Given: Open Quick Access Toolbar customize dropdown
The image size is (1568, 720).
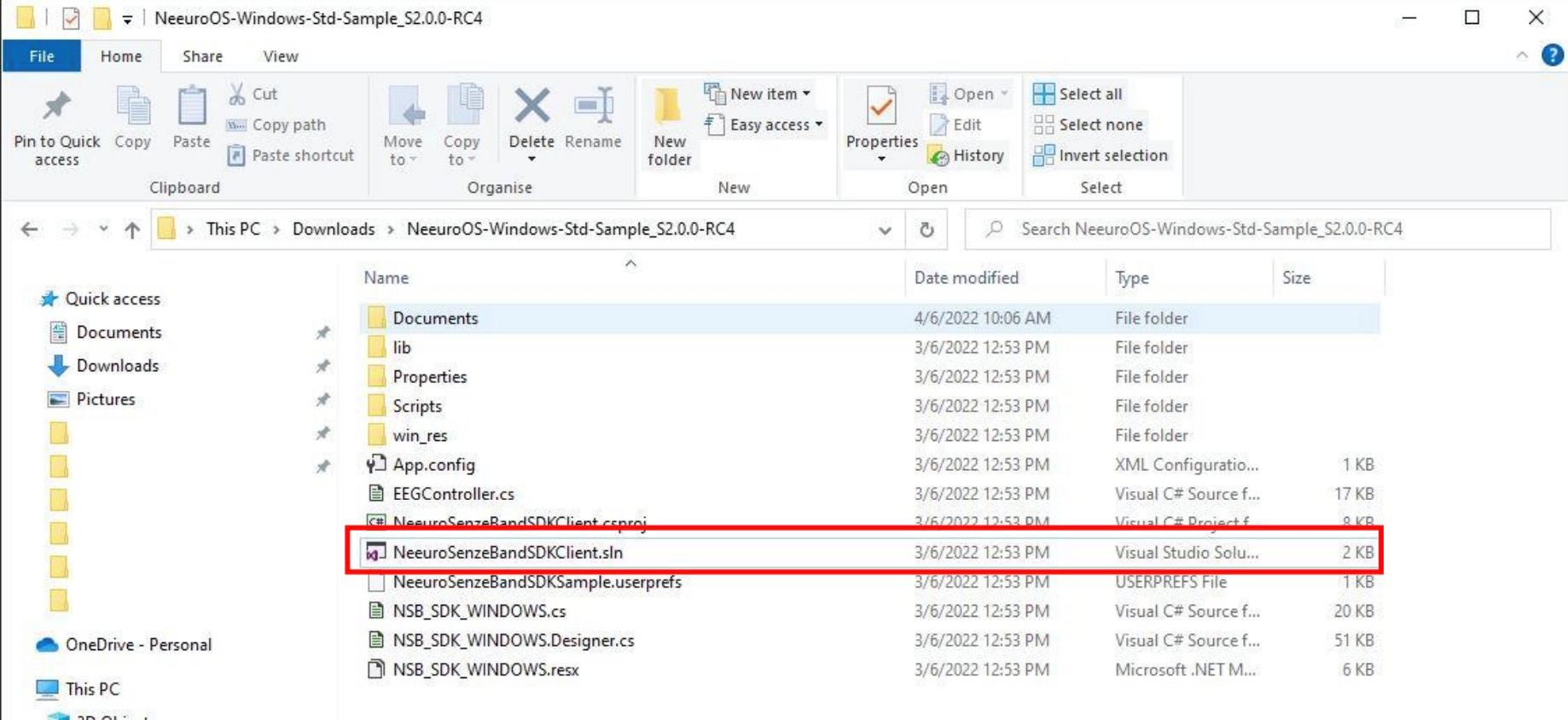Looking at the screenshot, I should 127,18.
